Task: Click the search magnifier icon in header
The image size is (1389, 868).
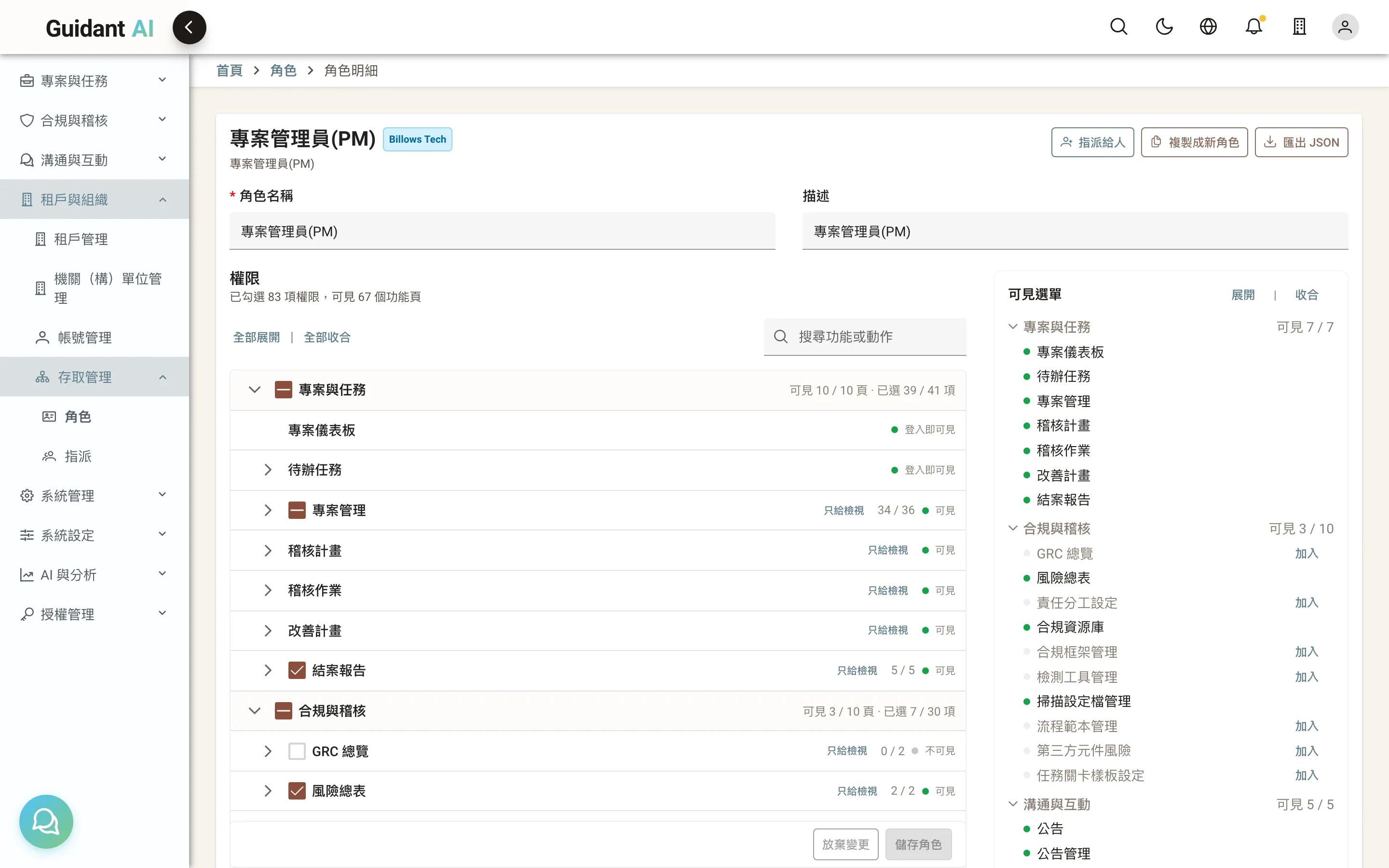Action: 1118,27
